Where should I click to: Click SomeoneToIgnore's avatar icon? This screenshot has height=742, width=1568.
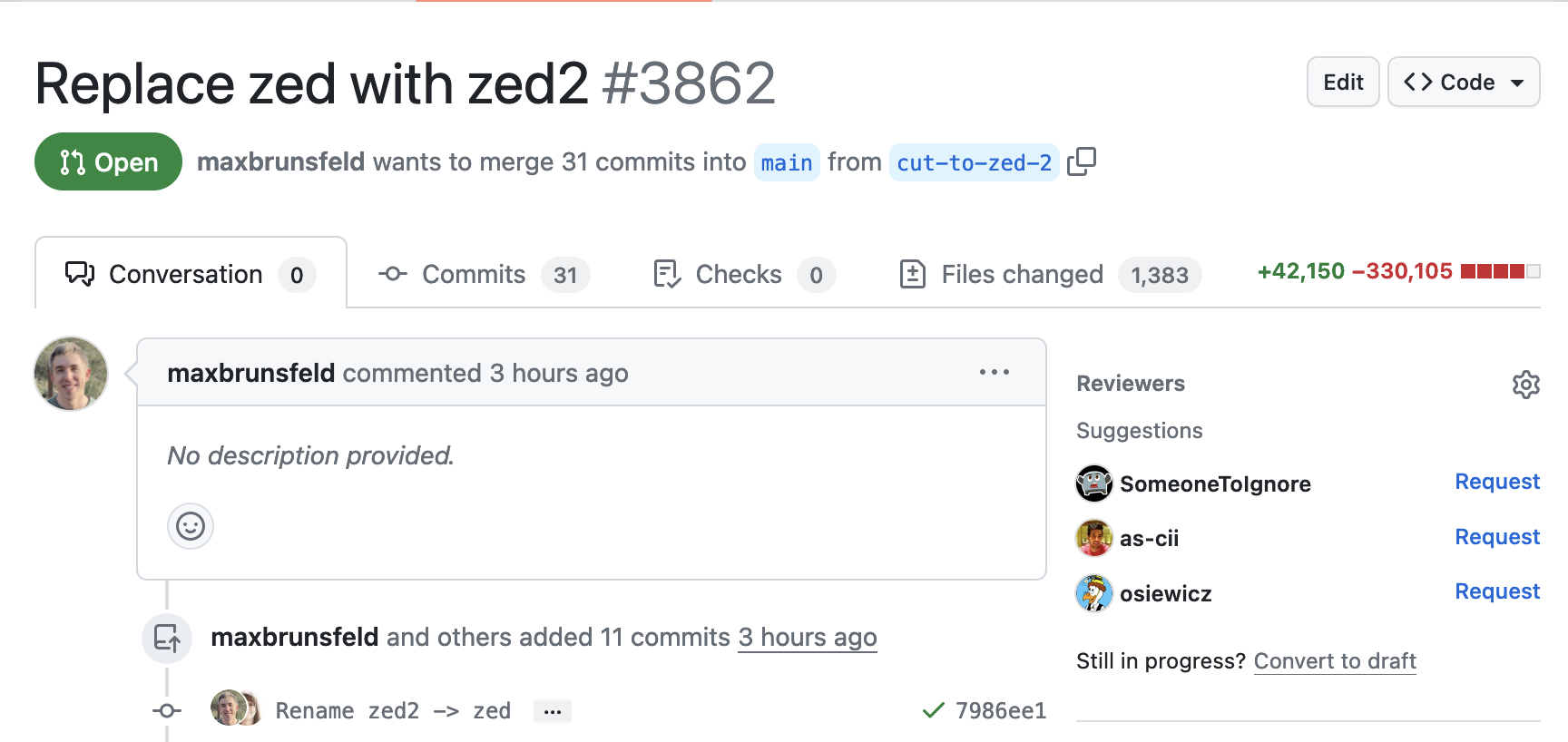point(1094,483)
